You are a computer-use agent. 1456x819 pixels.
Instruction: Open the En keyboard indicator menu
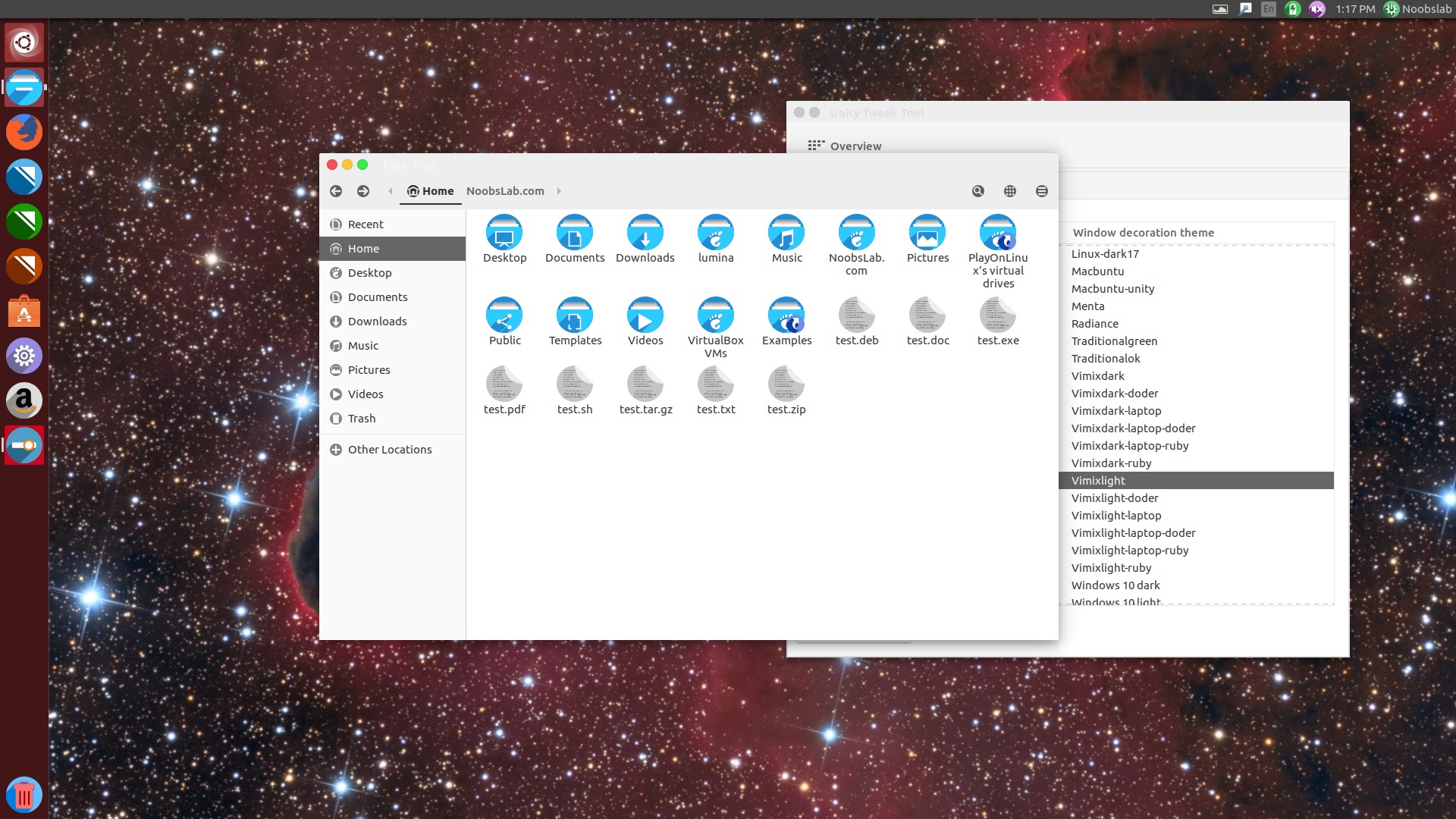(x=1266, y=10)
